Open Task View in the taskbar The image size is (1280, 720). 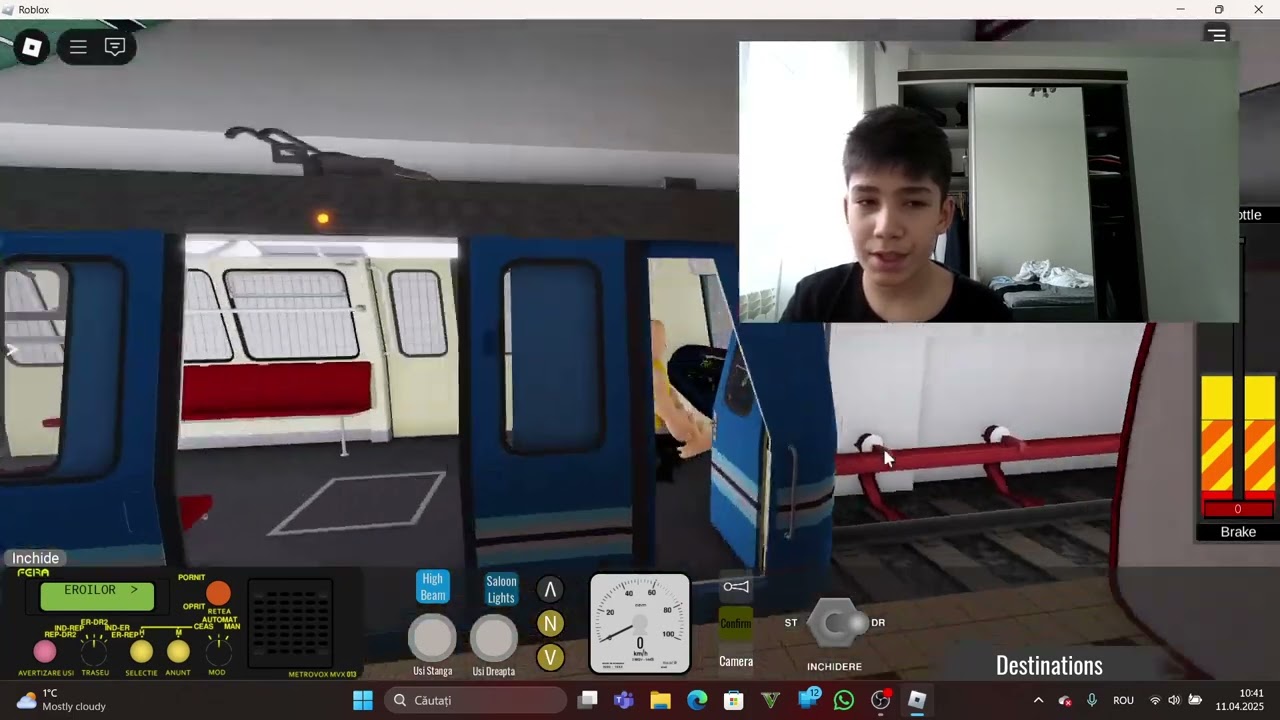click(x=588, y=700)
